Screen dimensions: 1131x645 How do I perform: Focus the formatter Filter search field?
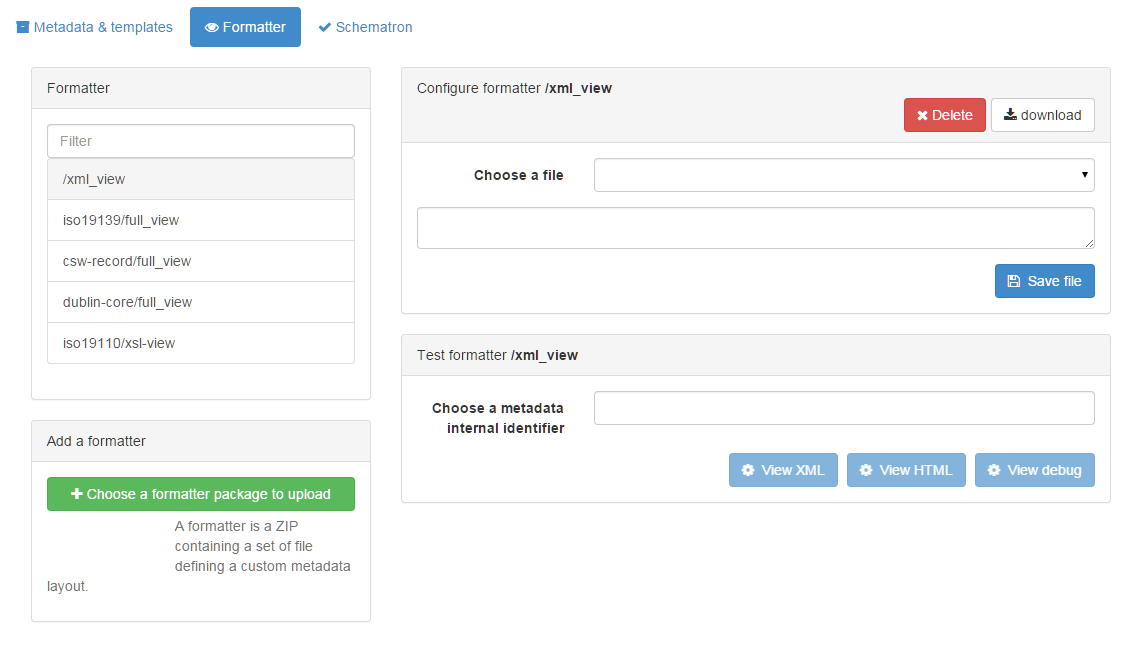tap(201, 141)
